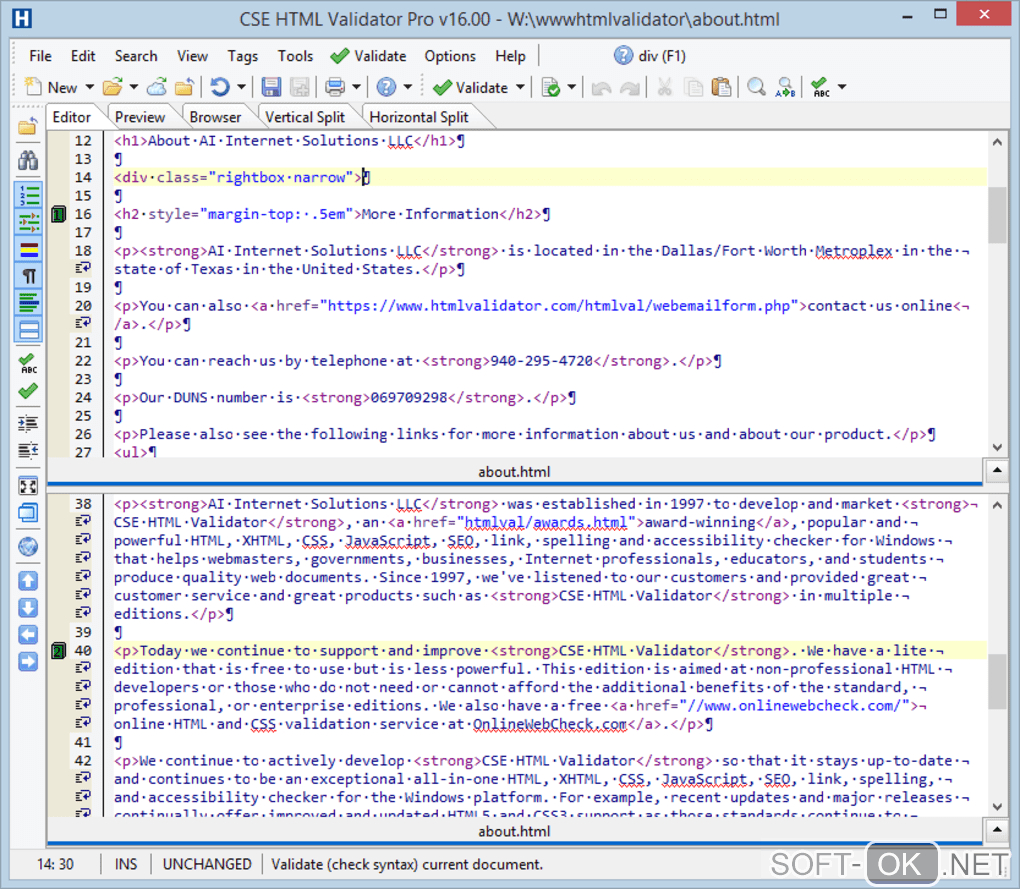Click the bookmark 2 marker on line 40
1020x889 pixels.
pyautogui.click(x=58, y=651)
